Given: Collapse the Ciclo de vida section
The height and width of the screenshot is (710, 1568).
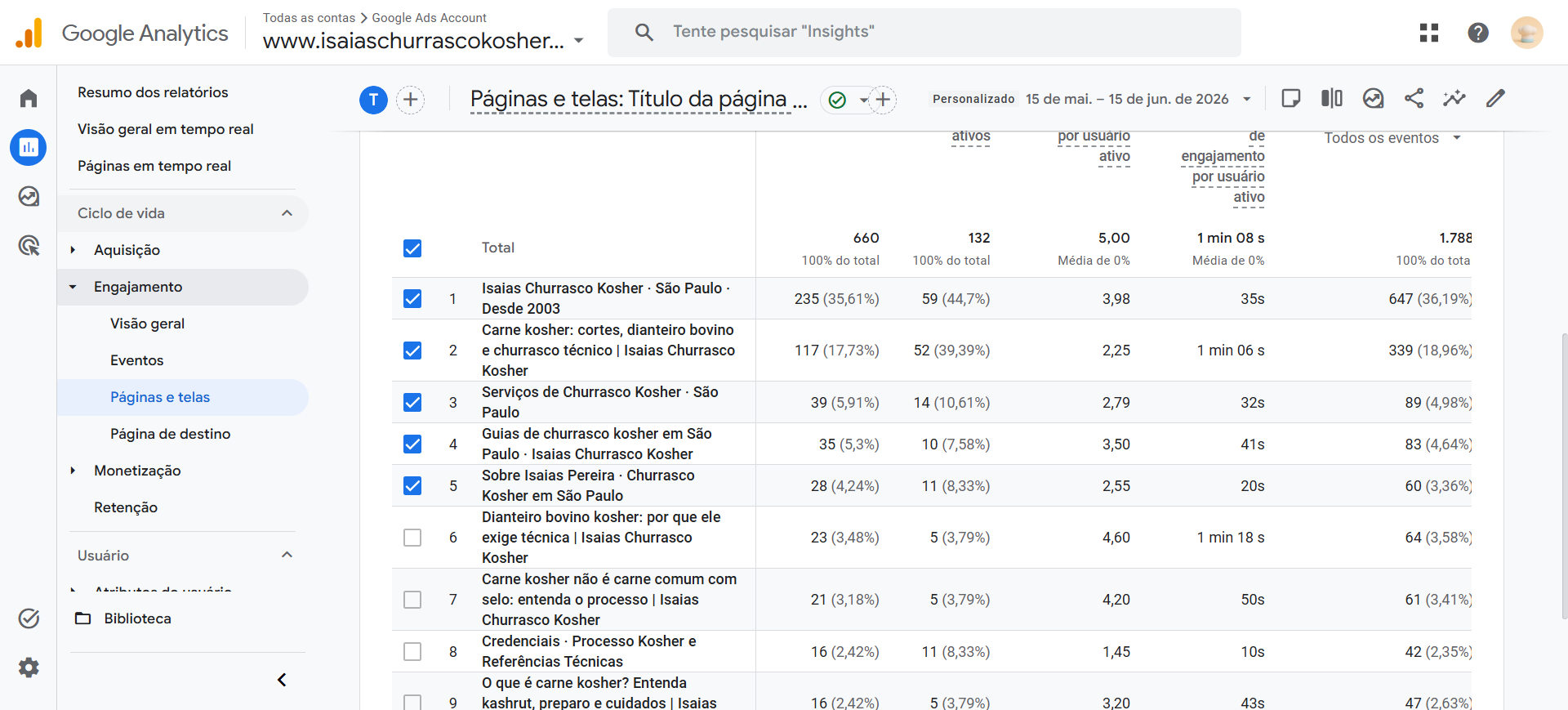Looking at the screenshot, I should 287,213.
